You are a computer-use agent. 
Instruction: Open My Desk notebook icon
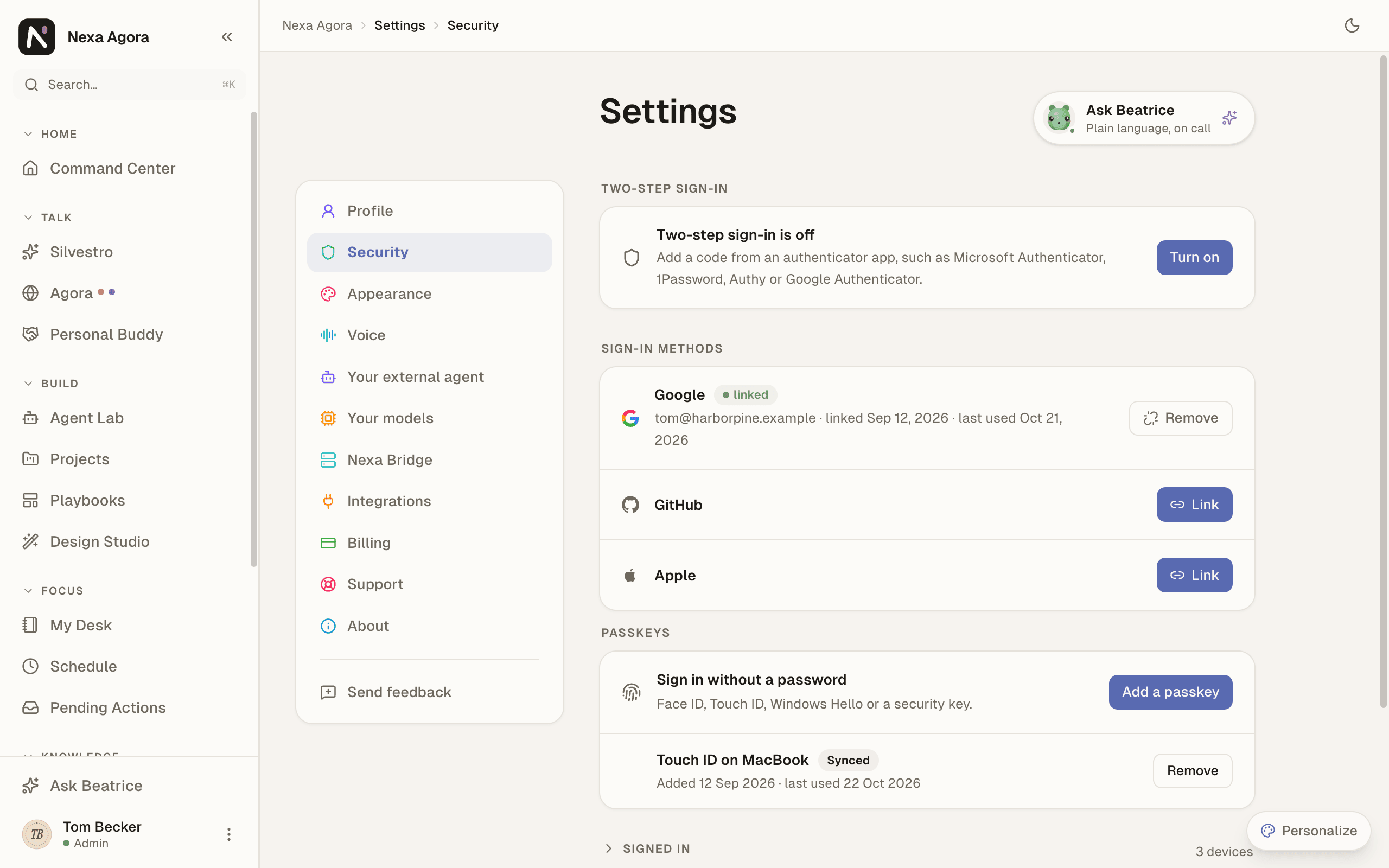click(x=30, y=625)
